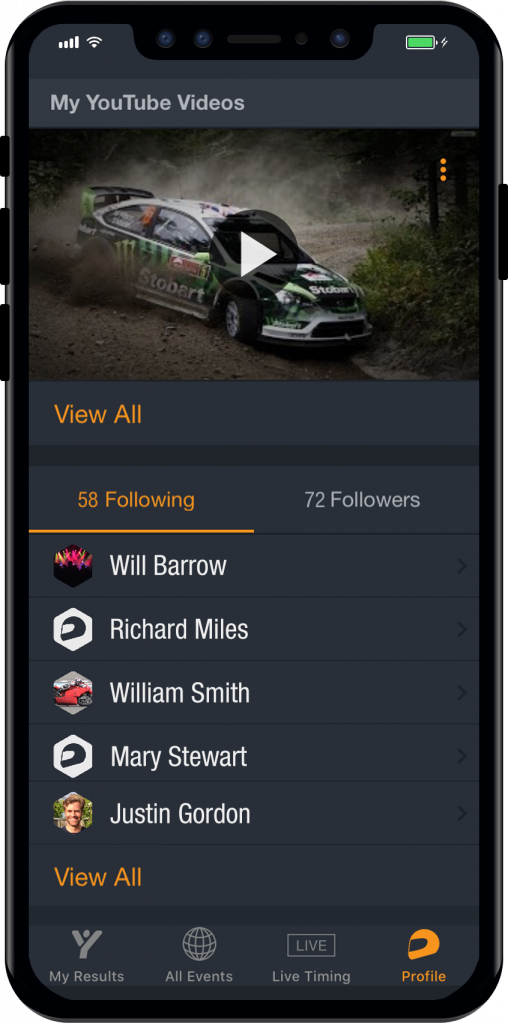
Task: Open the All Events globe icon
Action: coord(199,944)
